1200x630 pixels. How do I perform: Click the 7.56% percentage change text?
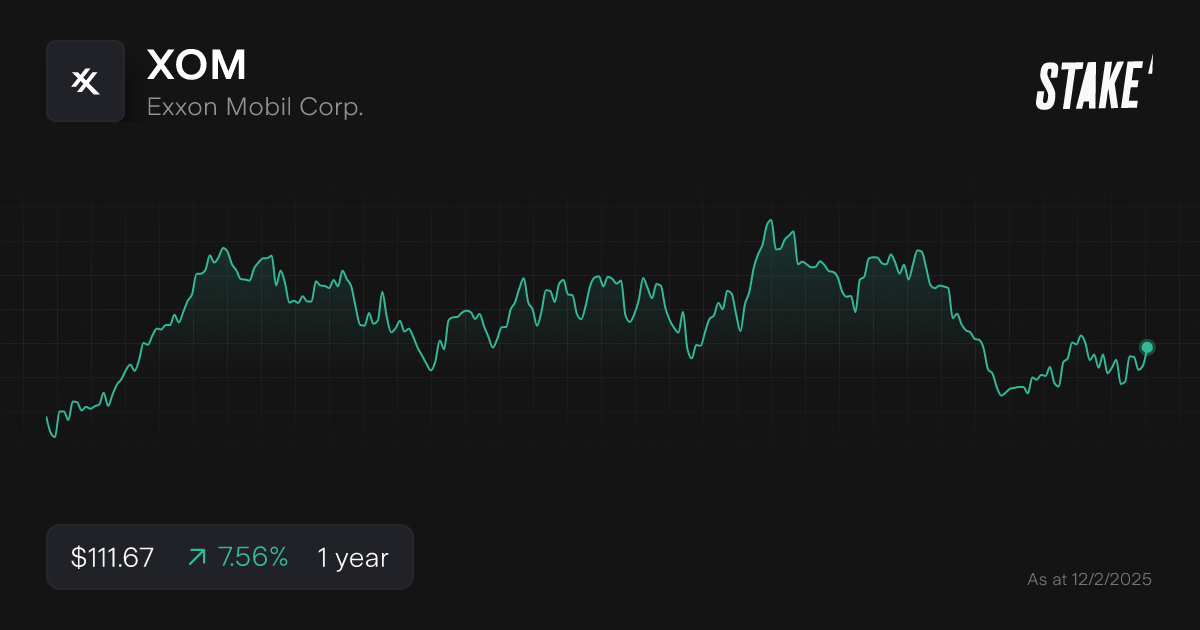(252, 556)
